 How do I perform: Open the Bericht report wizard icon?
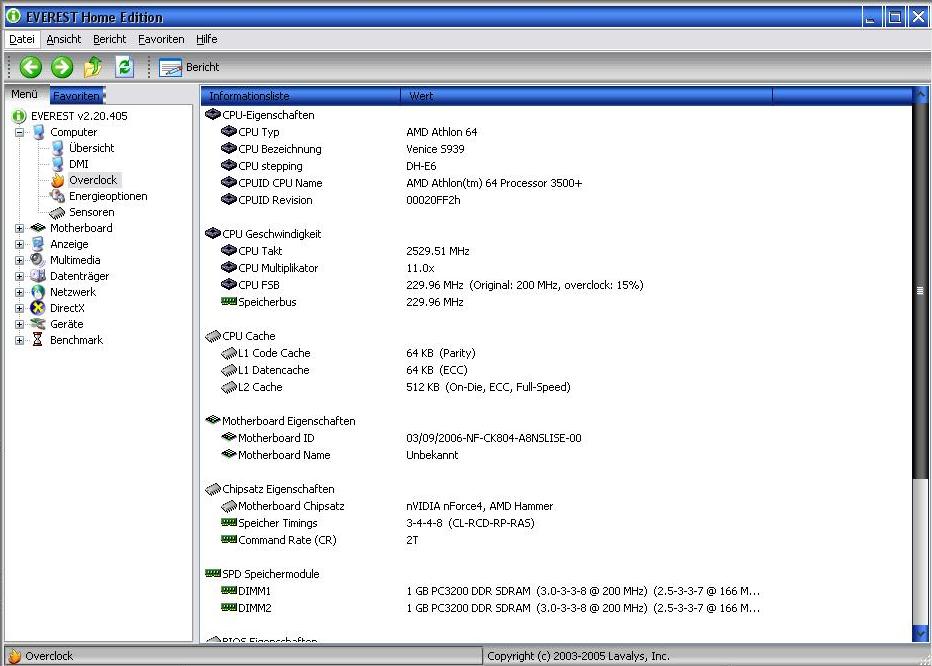coord(170,68)
